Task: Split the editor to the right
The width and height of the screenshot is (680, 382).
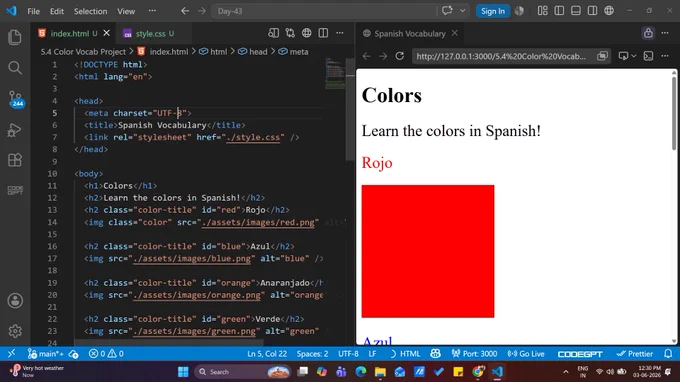Action: pos(323,33)
